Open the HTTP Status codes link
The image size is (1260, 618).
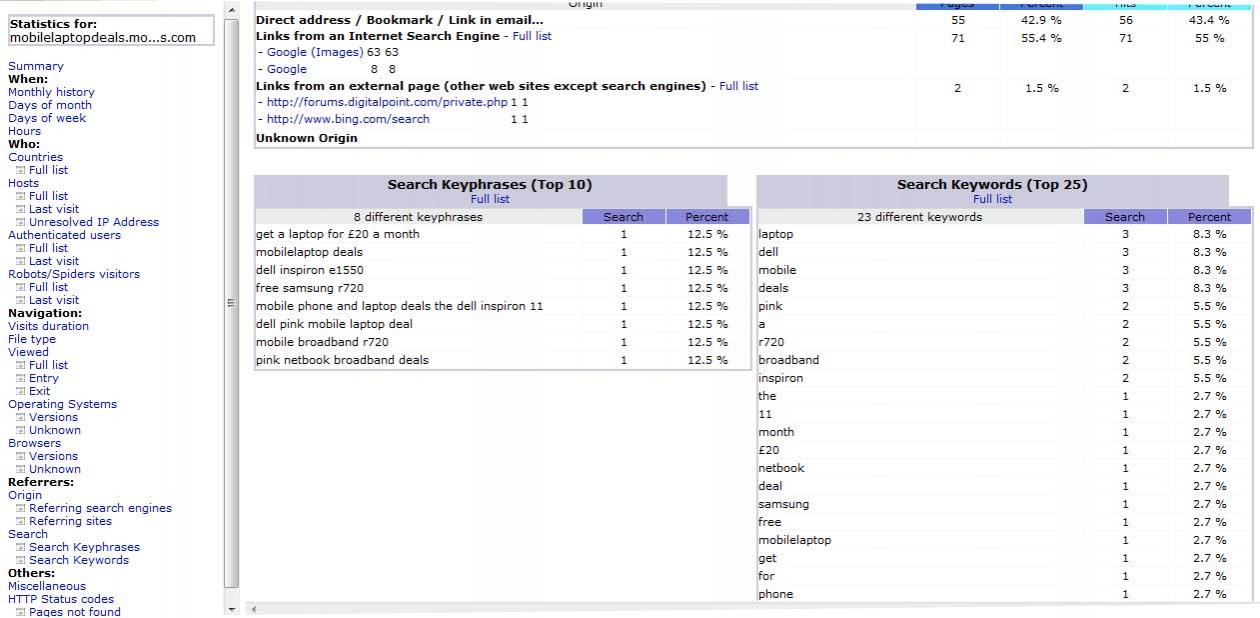pos(61,599)
